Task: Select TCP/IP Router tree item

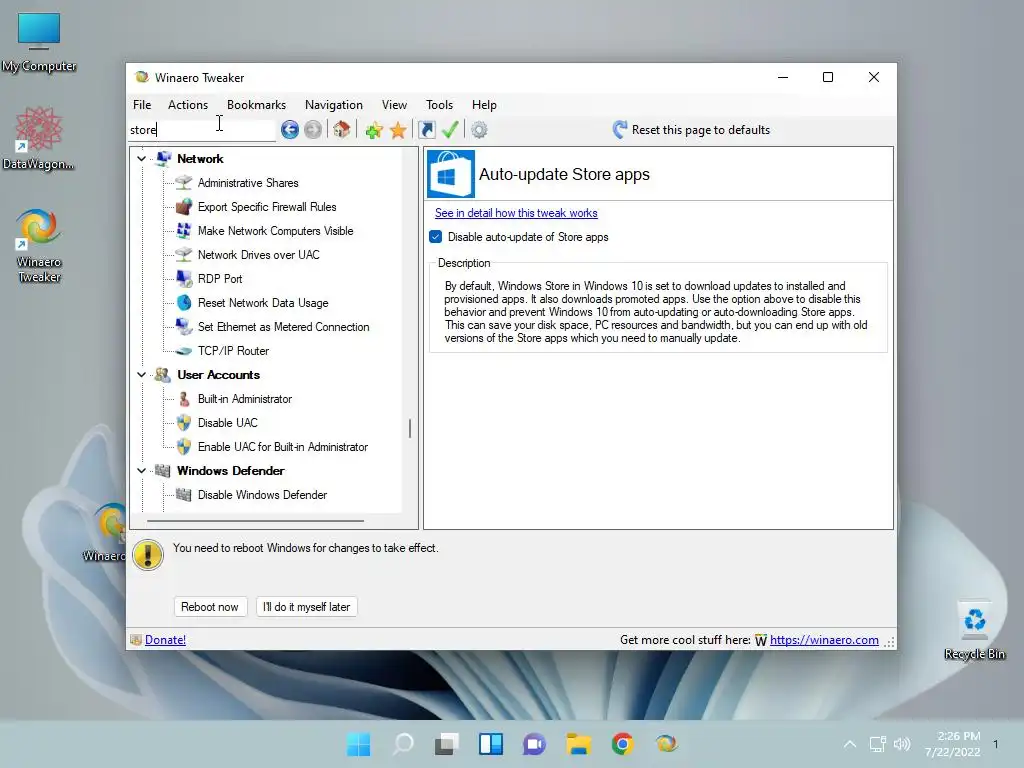Action: (x=233, y=351)
